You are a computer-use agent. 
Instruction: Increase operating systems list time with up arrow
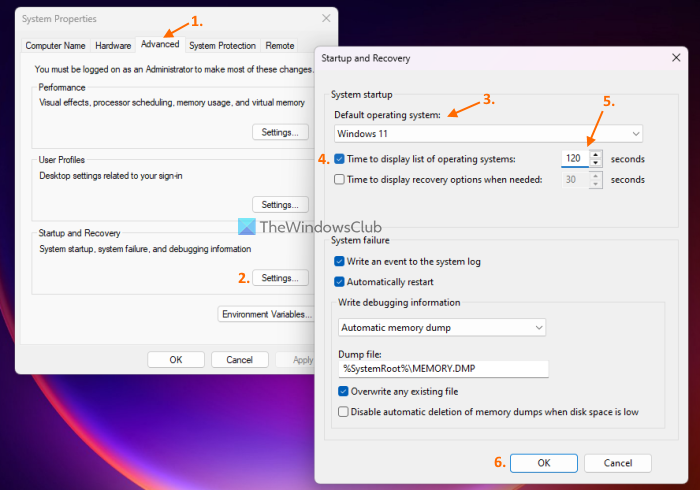tap(596, 154)
